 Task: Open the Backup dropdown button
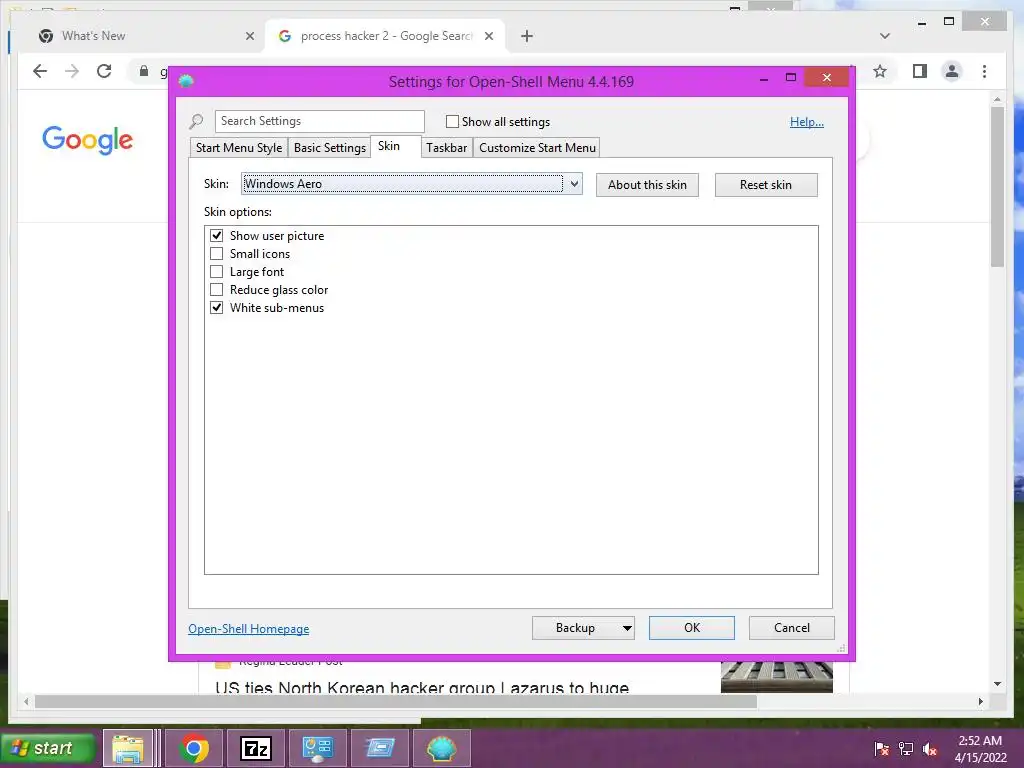click(583, 628)
